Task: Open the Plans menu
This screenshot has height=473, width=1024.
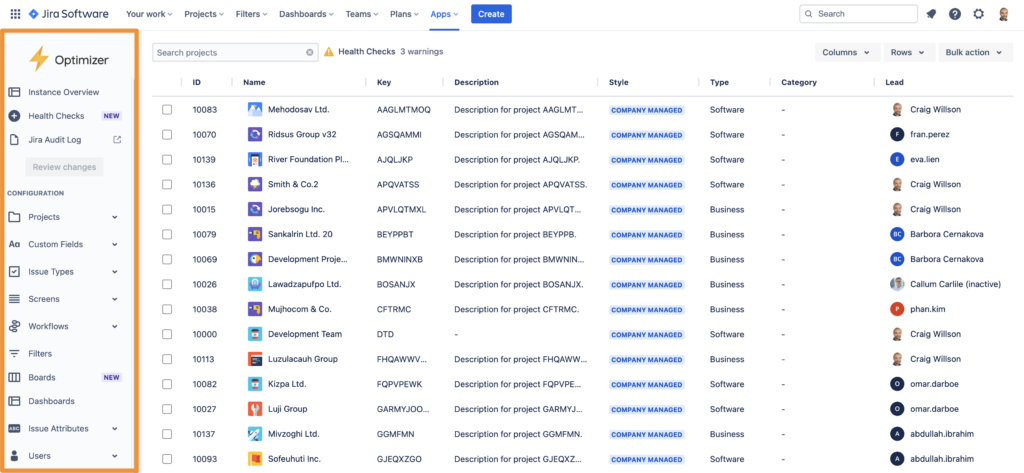Action: (406, 14)
